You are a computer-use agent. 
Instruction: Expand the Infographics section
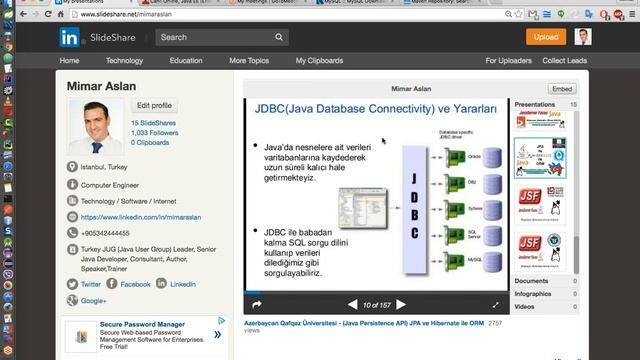(x=546, y=294)
